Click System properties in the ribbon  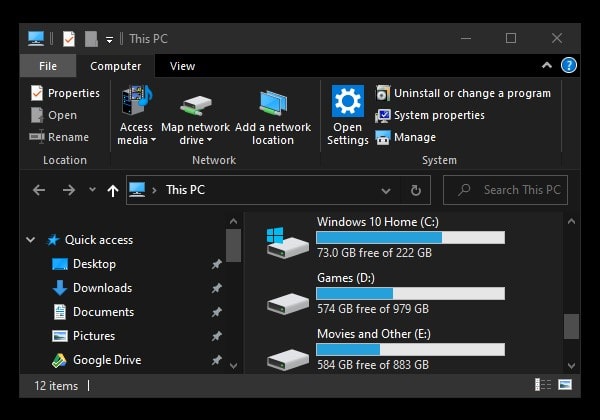pyautogui.click(x=430, y=115)
